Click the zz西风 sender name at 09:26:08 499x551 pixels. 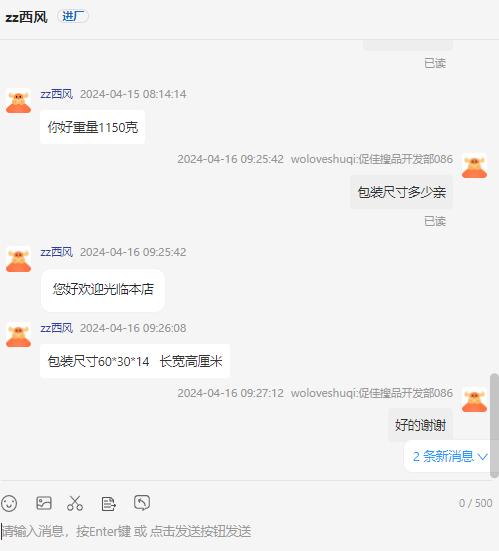[x=57, y=328]
